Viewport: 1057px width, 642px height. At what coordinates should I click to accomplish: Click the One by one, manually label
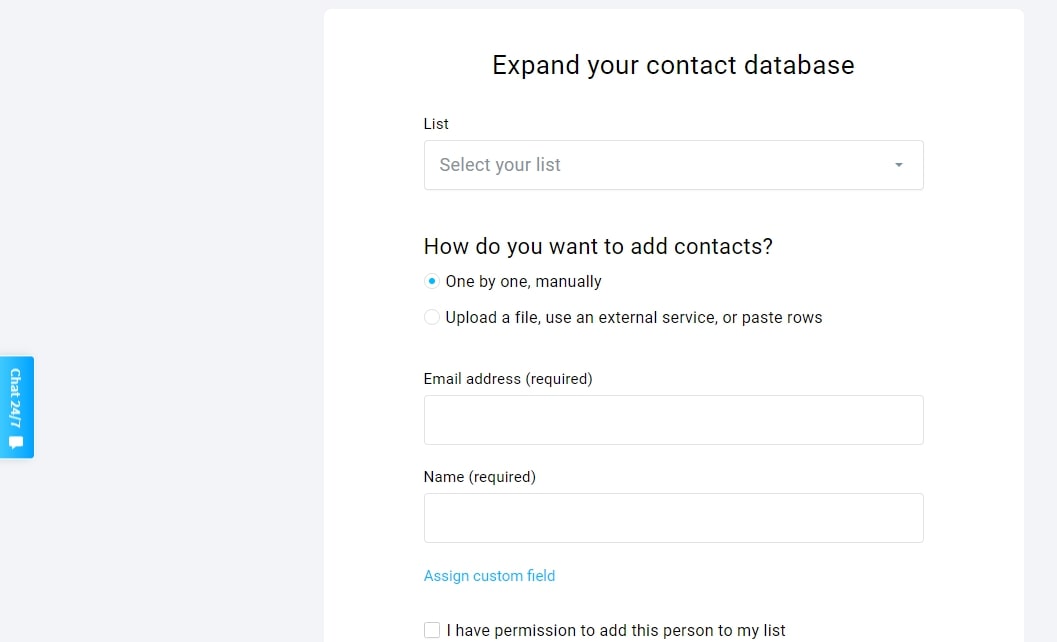[x=523, y=282]
